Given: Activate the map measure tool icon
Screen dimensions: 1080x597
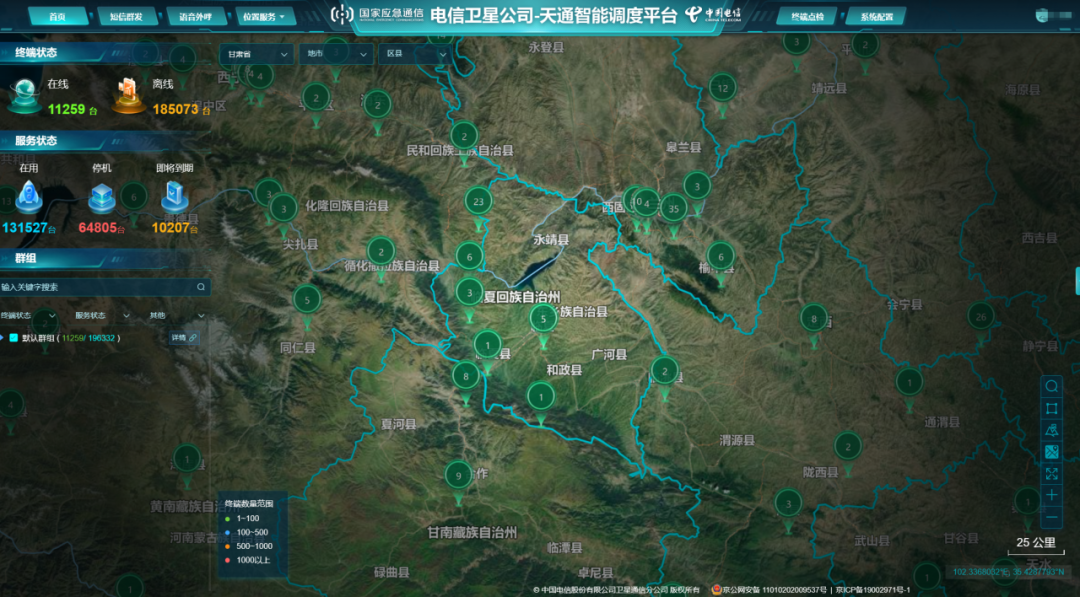Looking at the screenshot, I should [x=1051, y=430].
